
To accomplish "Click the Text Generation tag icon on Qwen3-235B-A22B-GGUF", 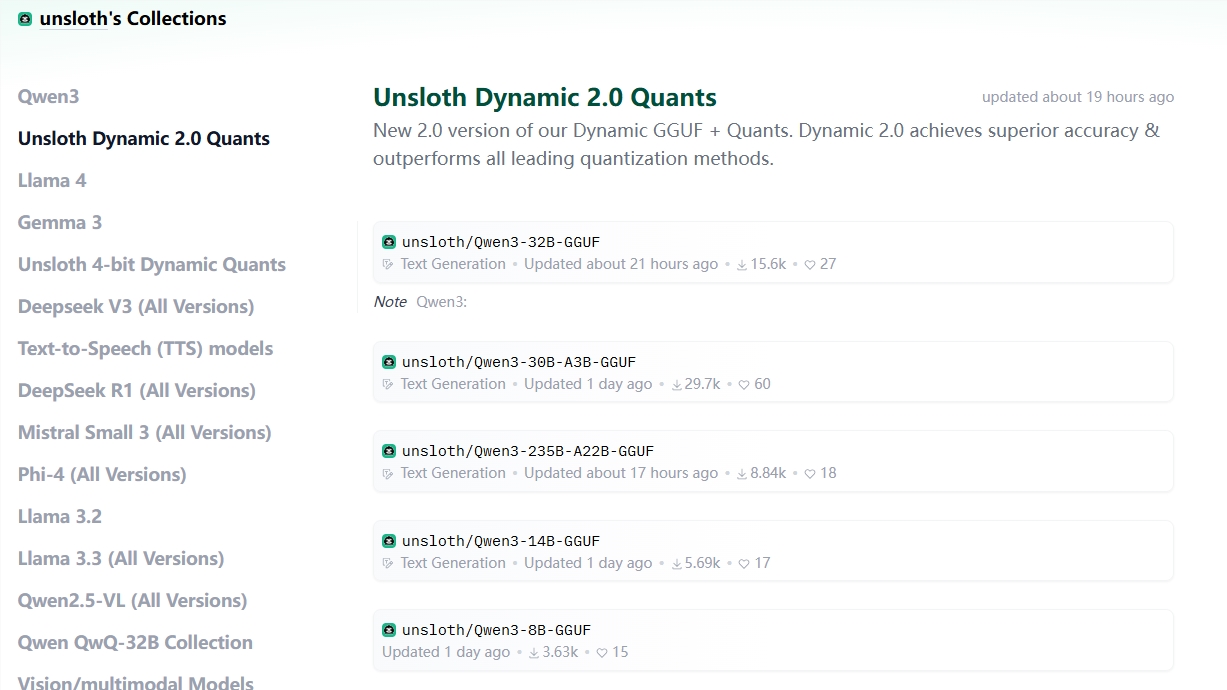I will (x=389, y=473).
